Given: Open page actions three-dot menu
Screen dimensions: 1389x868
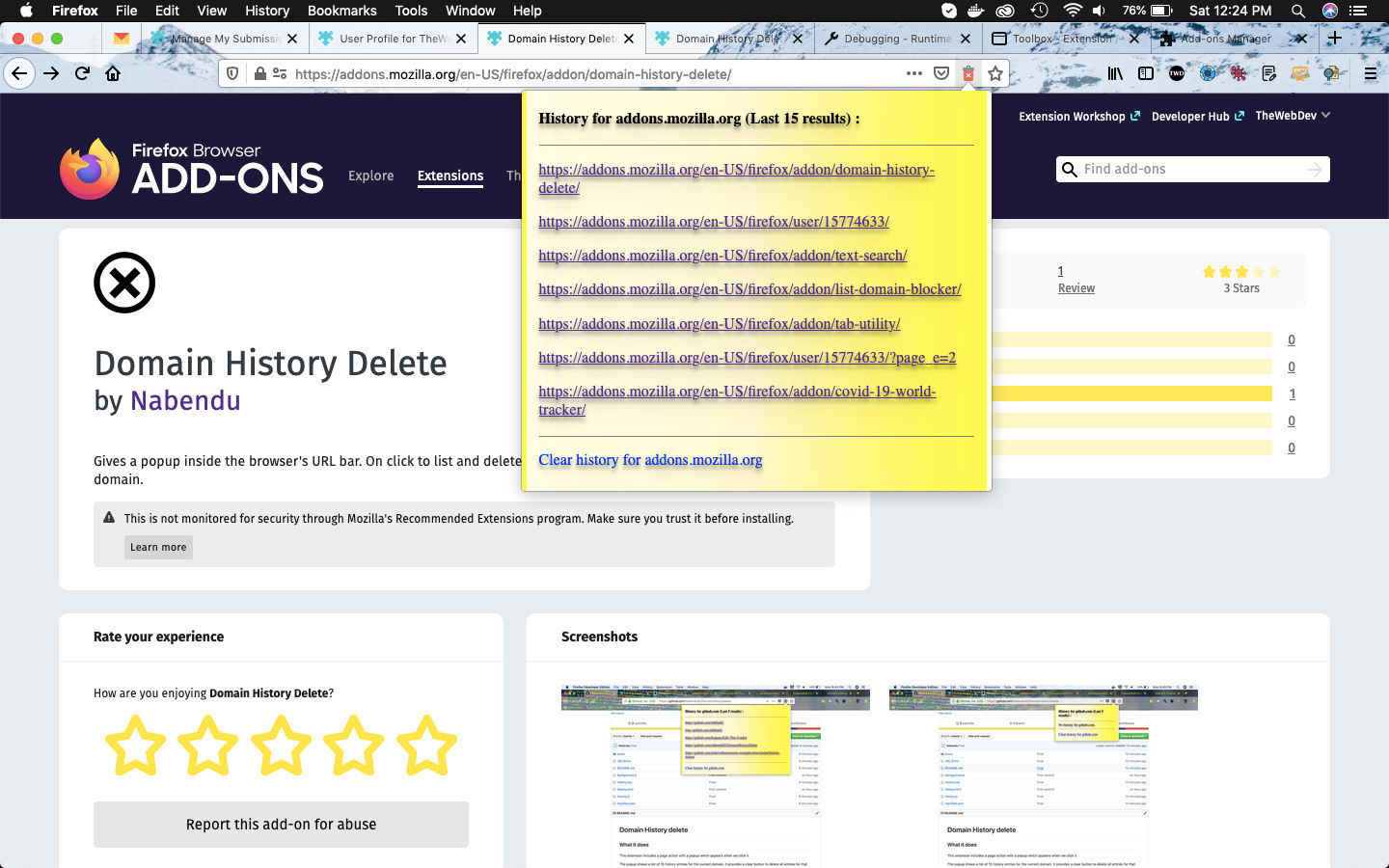Looking at the screenshot, I should pos(913,73).
